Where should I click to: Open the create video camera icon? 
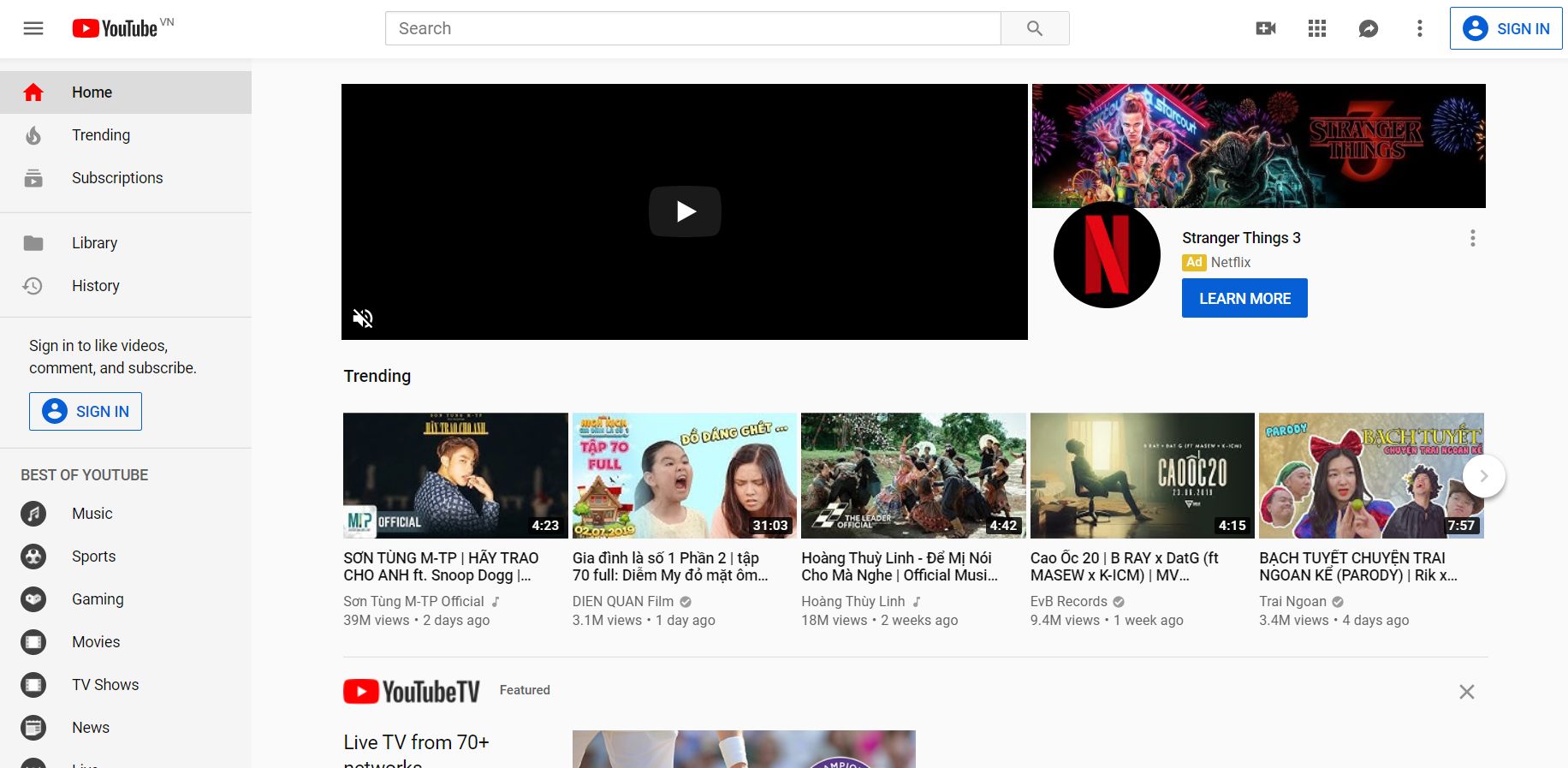click(x=1265, y=28)
